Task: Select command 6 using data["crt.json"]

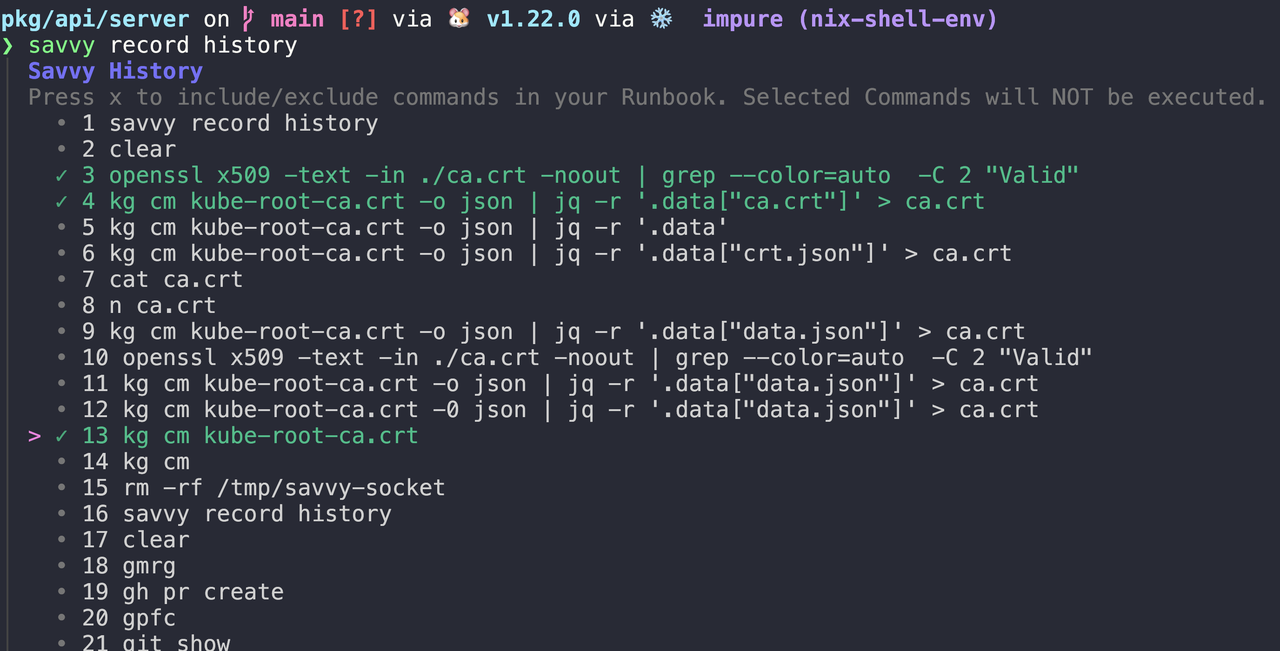Action: 547,253
